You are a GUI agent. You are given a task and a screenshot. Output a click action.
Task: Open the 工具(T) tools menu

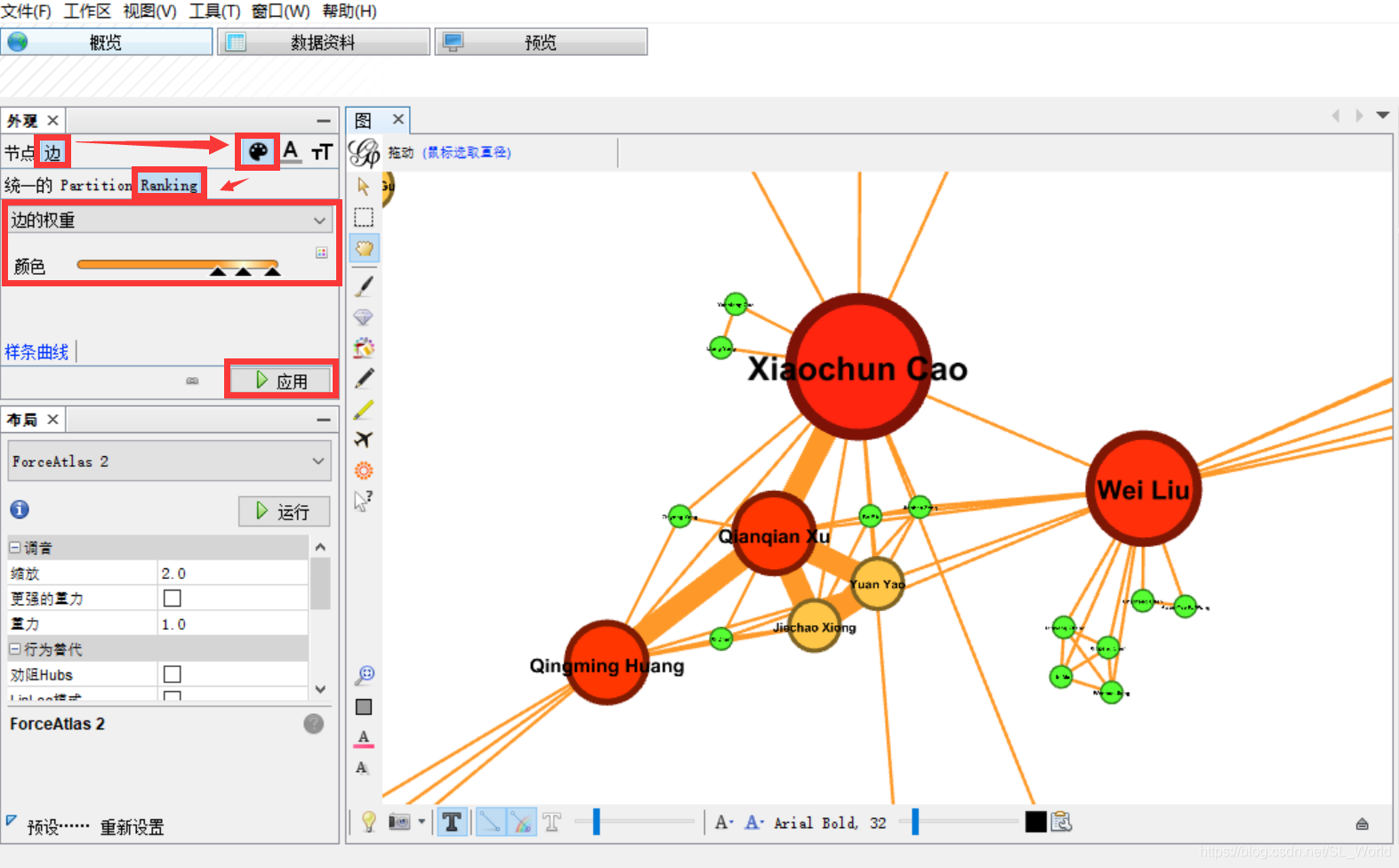pyautogui.click(x=214, y=12)
